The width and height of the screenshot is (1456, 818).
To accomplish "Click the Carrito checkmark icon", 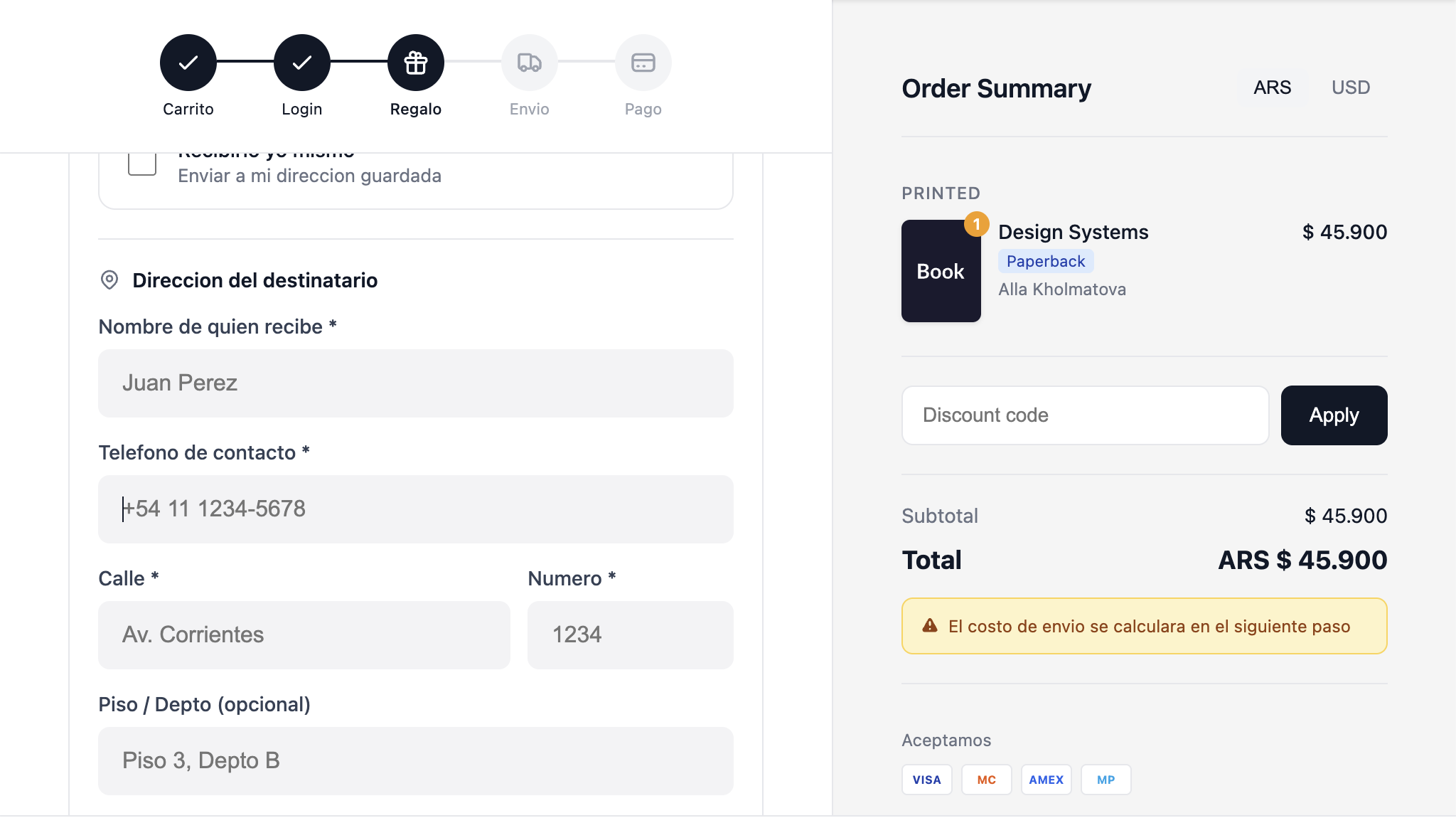I will (188, 62).
